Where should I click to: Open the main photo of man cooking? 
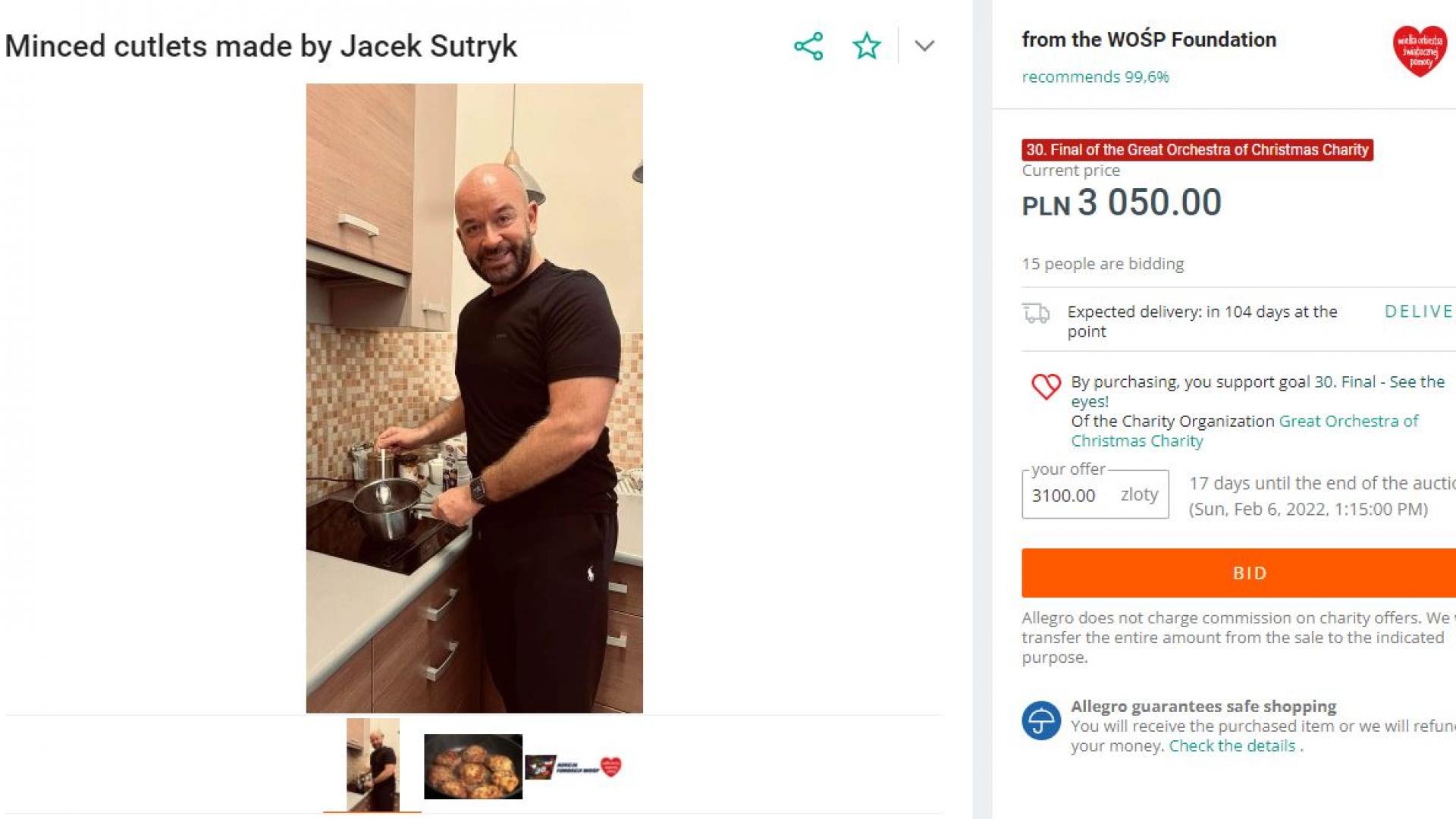(474, 398)
